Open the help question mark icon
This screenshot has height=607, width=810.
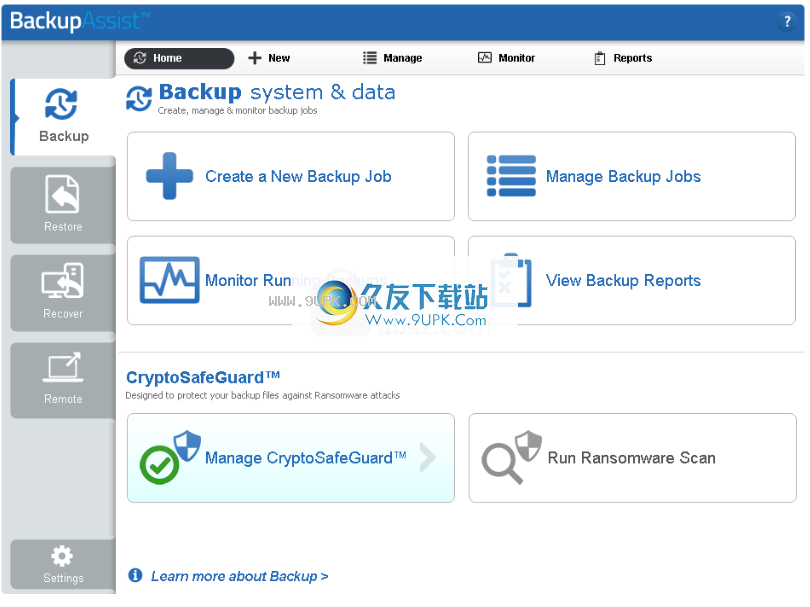pyautogui.click(x=787, y=22)
